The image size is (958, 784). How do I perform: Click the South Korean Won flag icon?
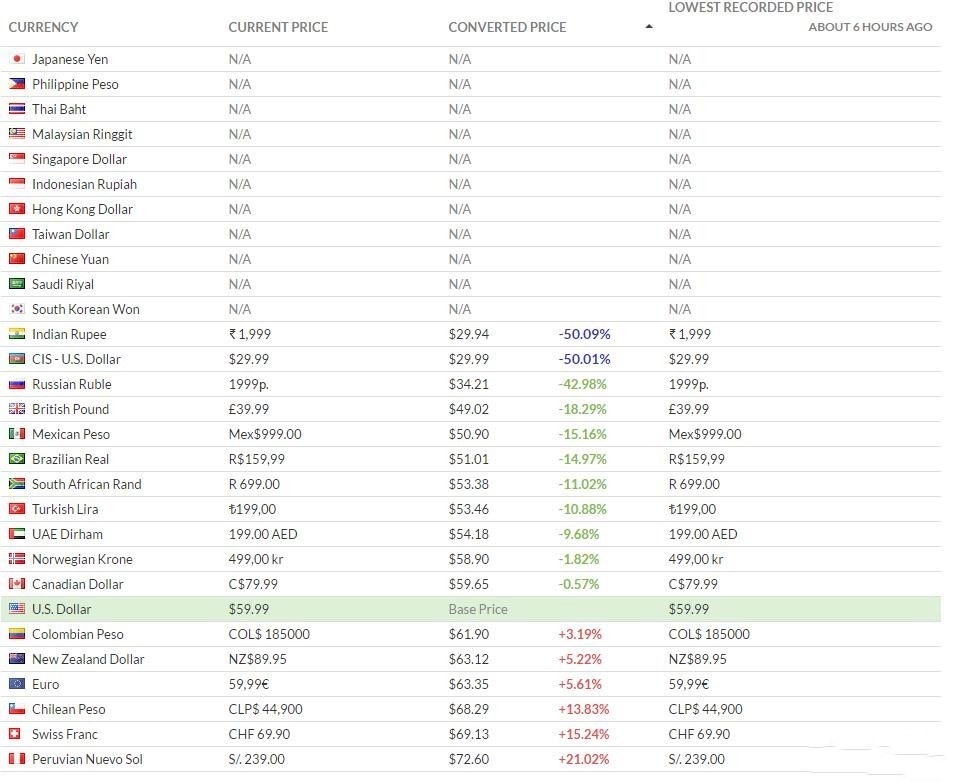point(16,309)
